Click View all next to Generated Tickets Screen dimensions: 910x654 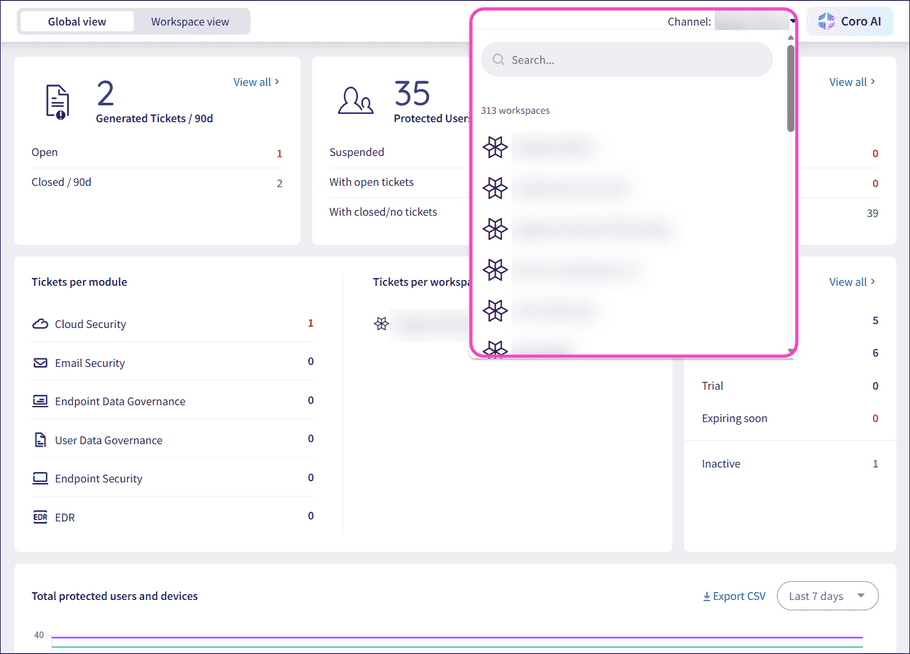[x=253, y=82]
